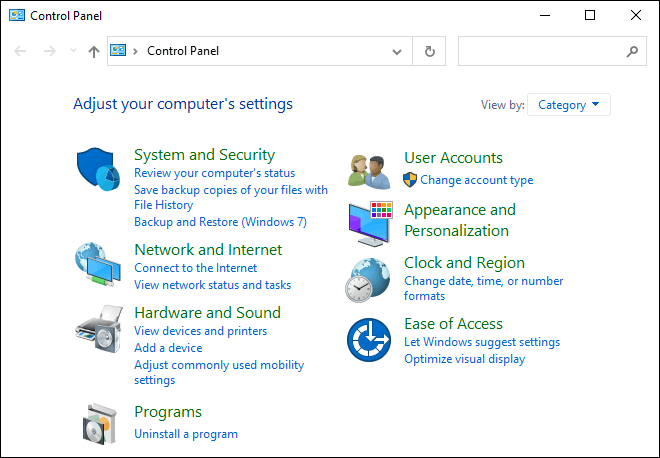Click the breadcrumb chevron before Control Panel

click(135, 51)
